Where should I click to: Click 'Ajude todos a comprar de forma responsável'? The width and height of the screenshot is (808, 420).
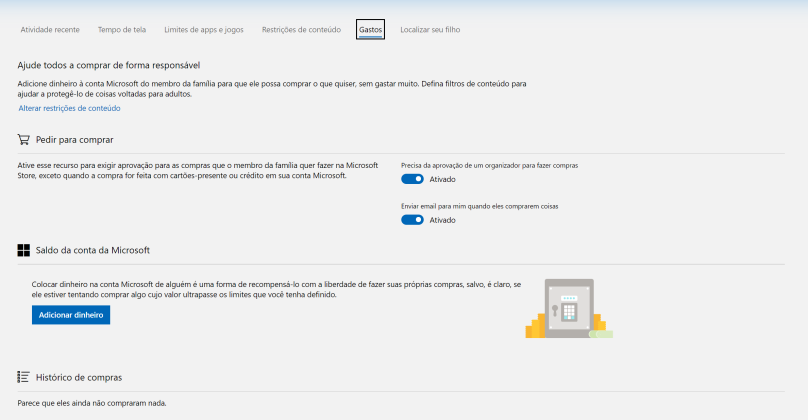pos(109,65)
